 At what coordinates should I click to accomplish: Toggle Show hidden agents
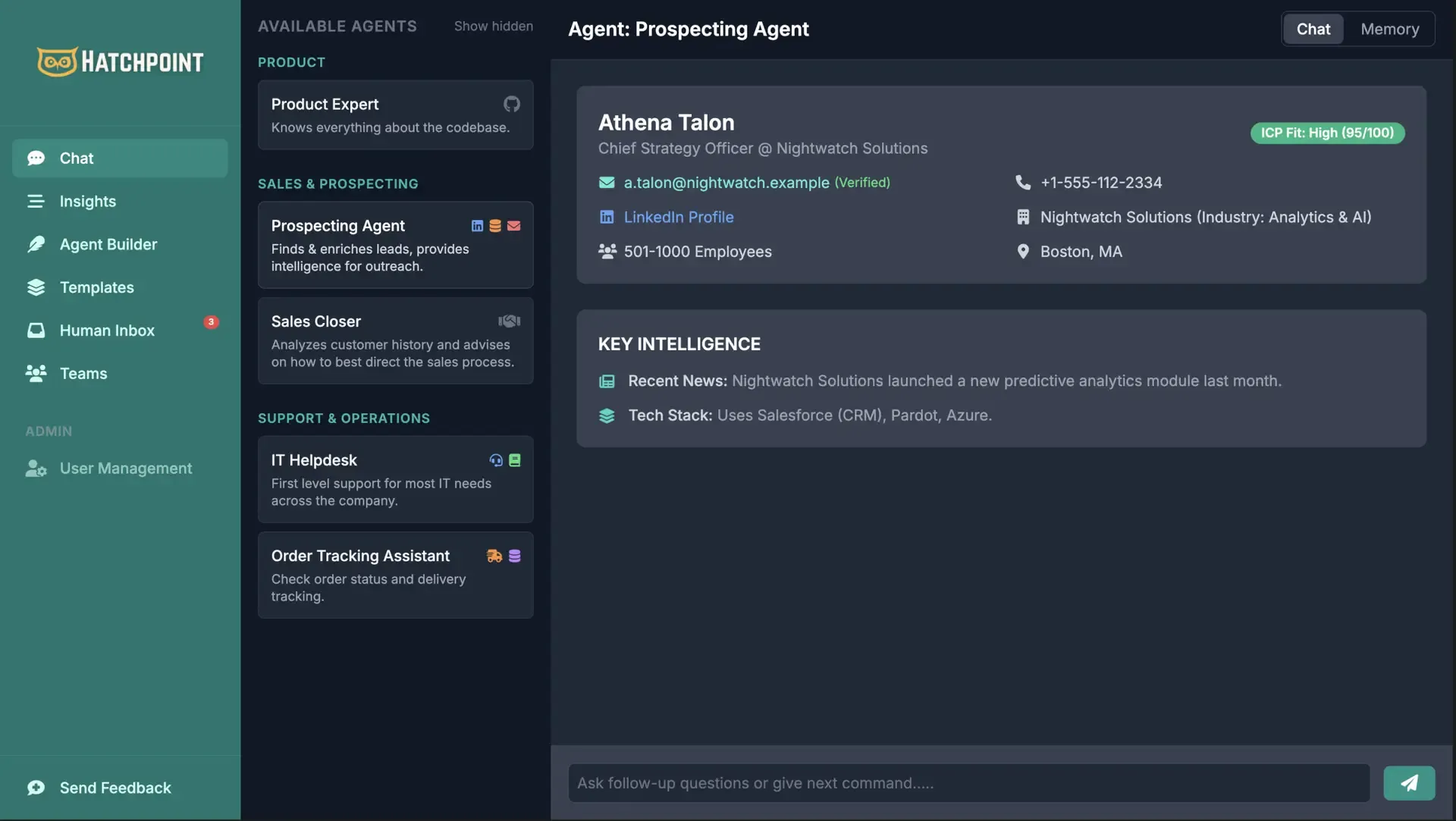494,26
